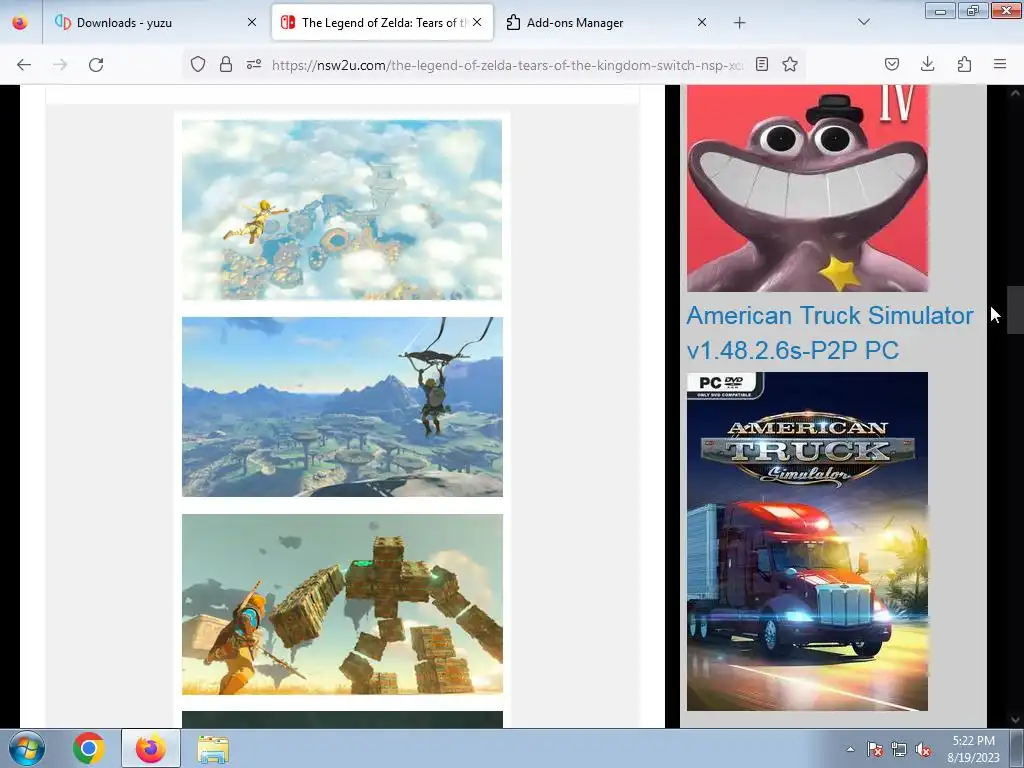The height and width of the screenshot is (768, 1024).
Task: Open Link fighting block golem screenshot
Action: 342,604
